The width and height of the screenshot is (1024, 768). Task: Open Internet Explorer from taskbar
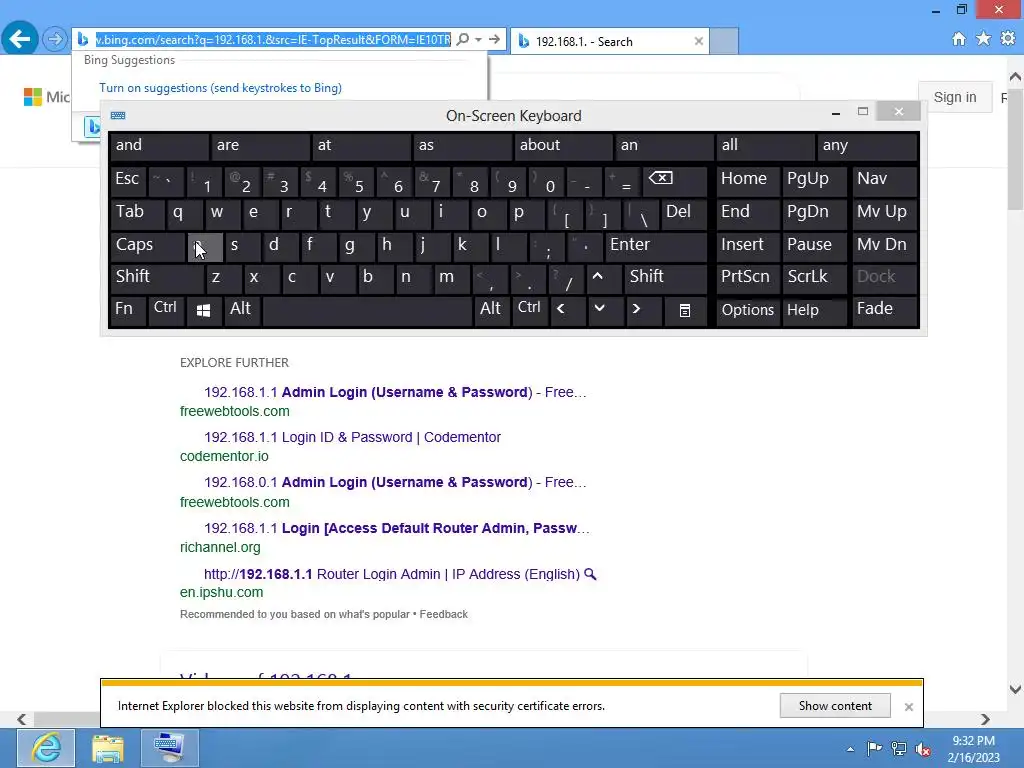coord(46,748)
